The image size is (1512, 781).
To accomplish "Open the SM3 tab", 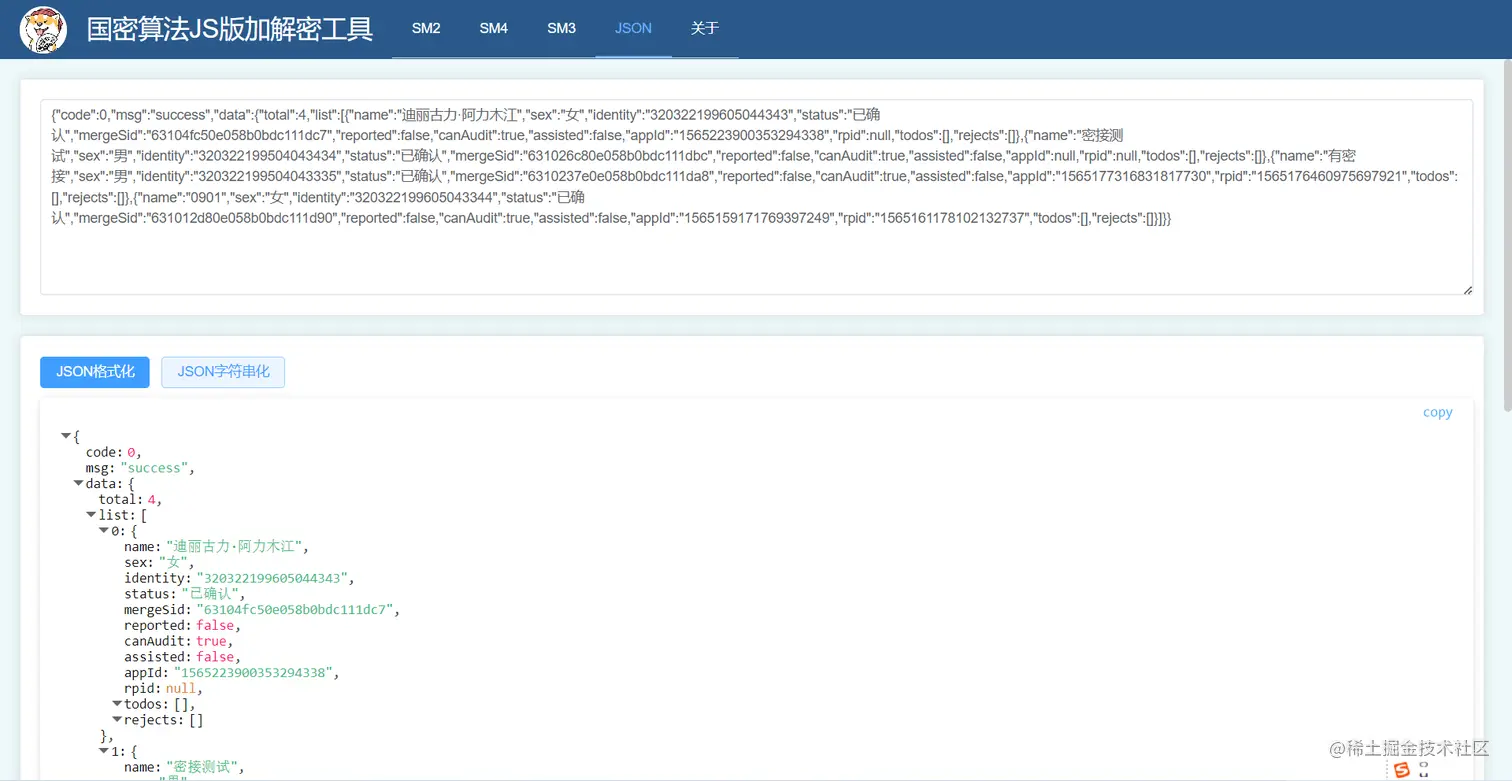I will pyautogui.click(x=562, y=28).
